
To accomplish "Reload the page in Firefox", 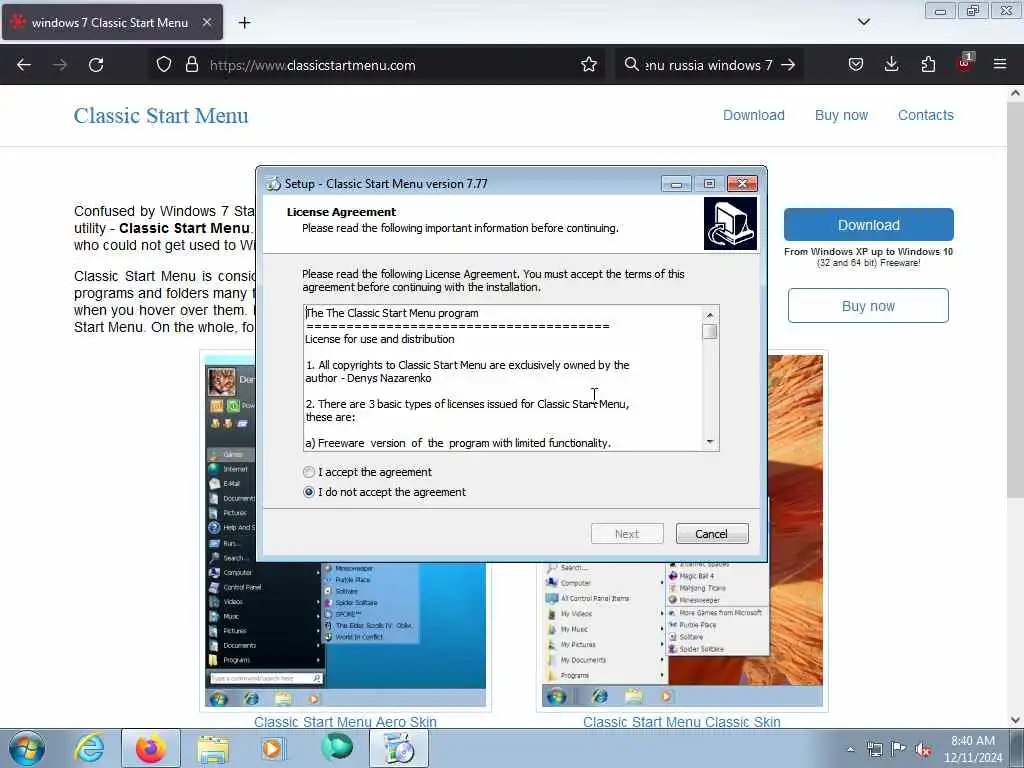I will coord(96,65).
